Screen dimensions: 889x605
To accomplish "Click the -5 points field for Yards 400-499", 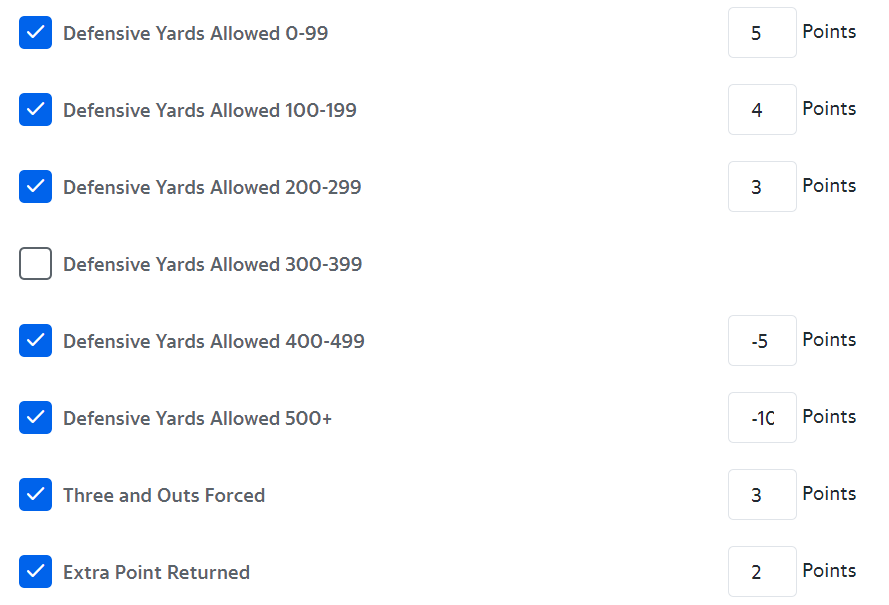I will (762, 341).
